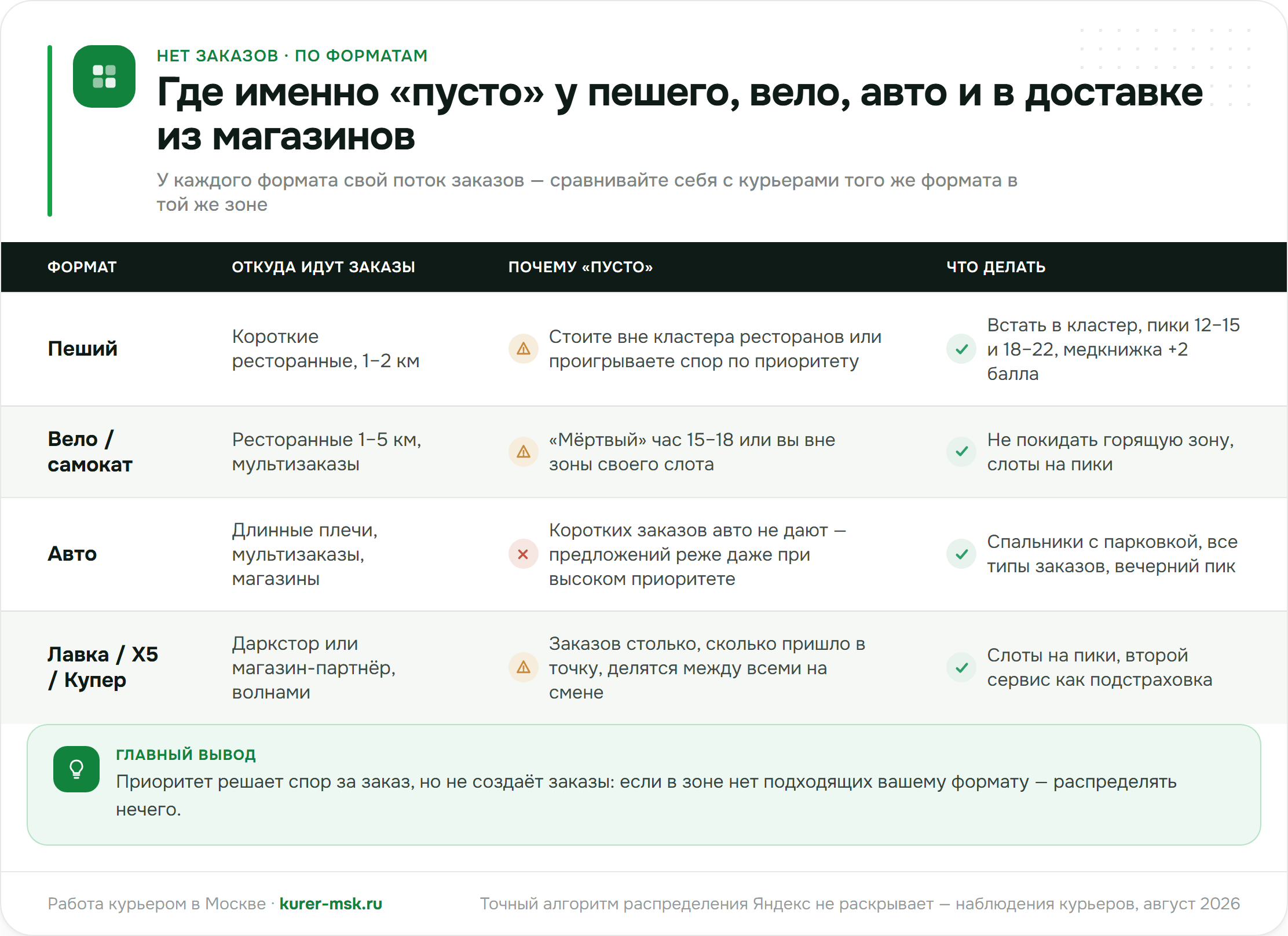Click the warning triangle in the Лавка / X5 row
Viewport: 1288px width, 936px height.
524,668
